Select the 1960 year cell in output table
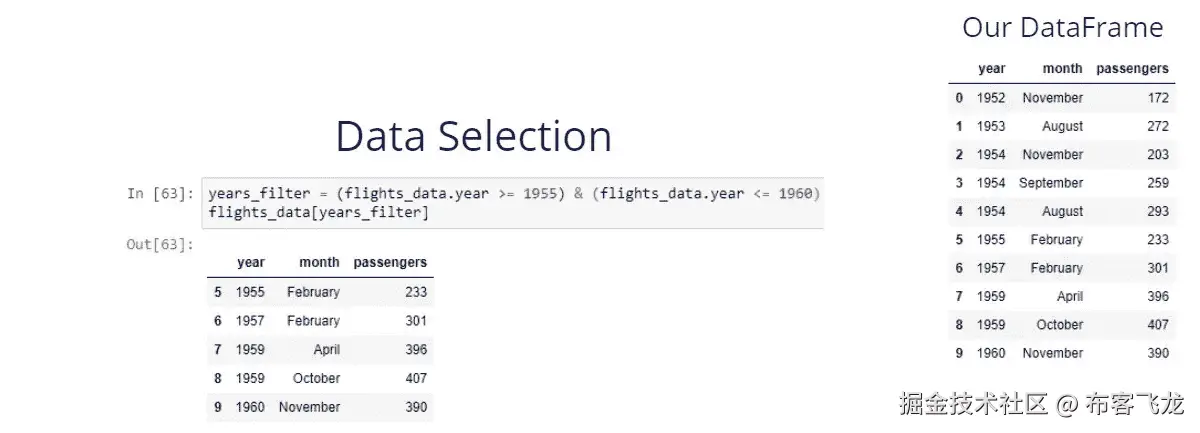Screen dimensions: 1200x433 tap(251, 407)
